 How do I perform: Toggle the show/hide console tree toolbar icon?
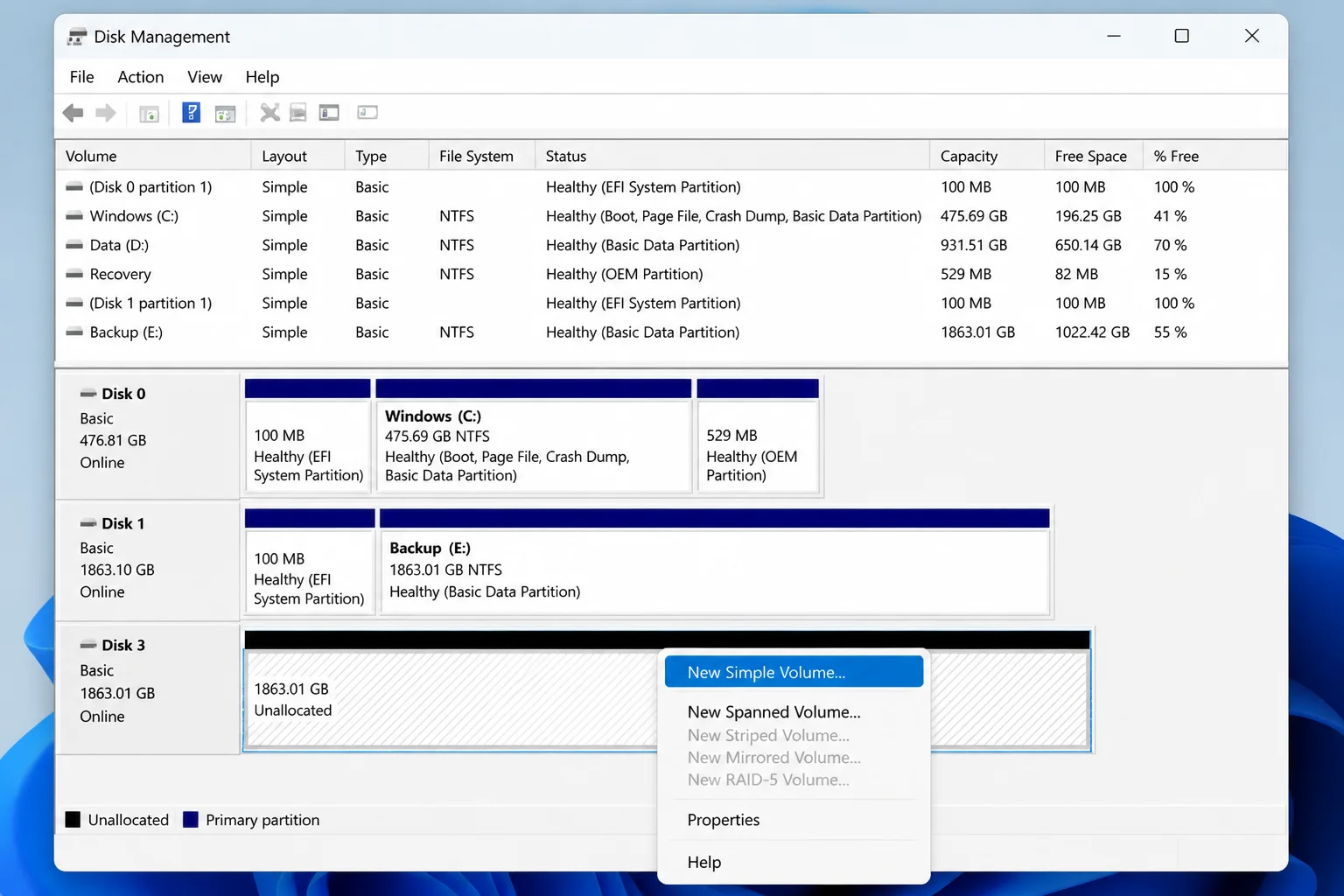(150, 113)
